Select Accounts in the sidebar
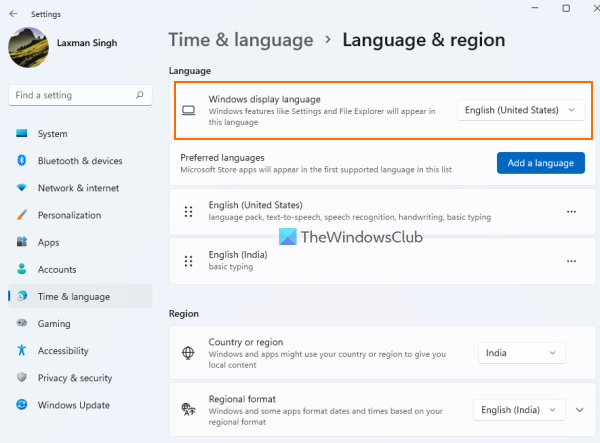 [57, 270]
